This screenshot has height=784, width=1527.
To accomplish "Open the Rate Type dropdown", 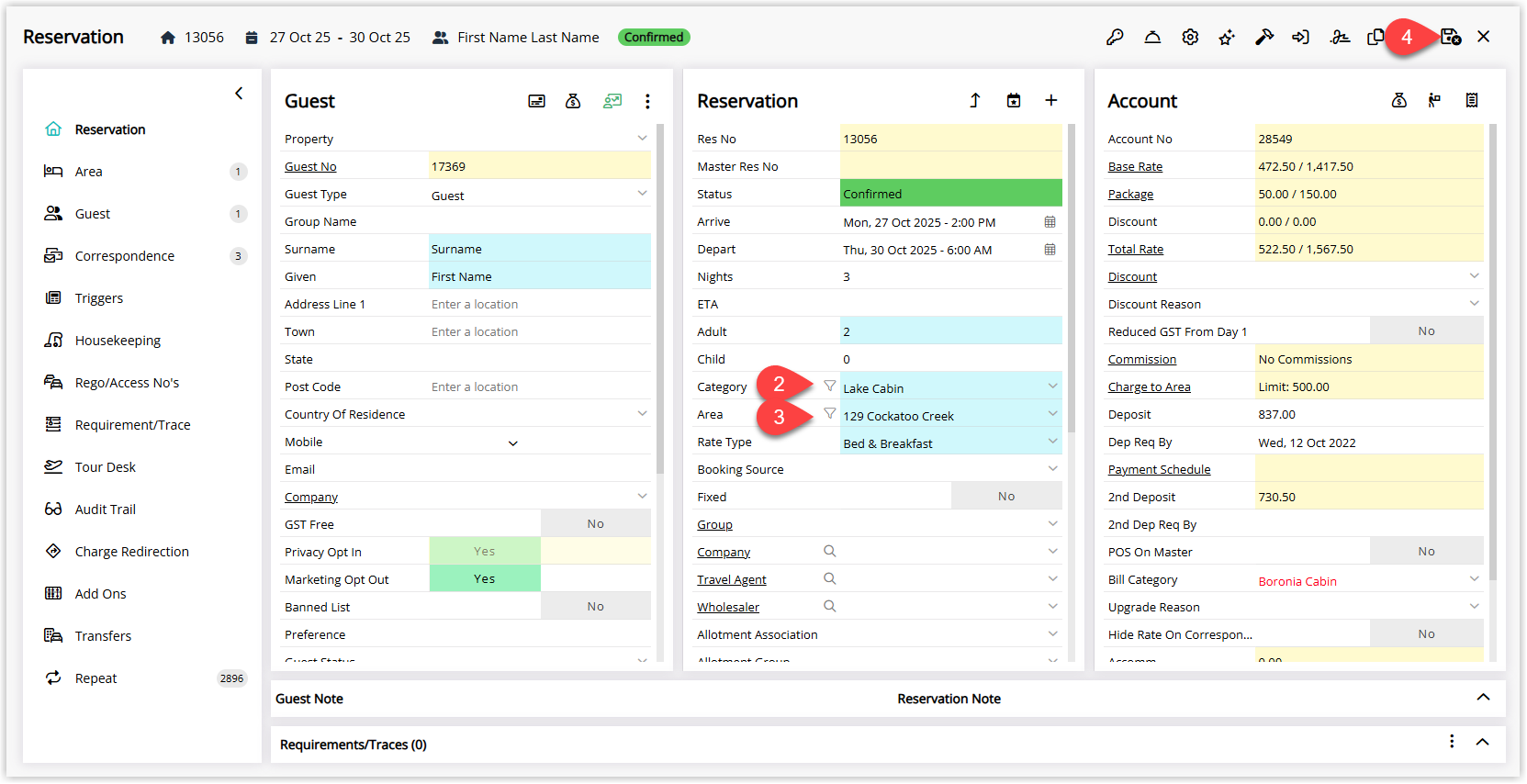I will [x=1052, y=441].
